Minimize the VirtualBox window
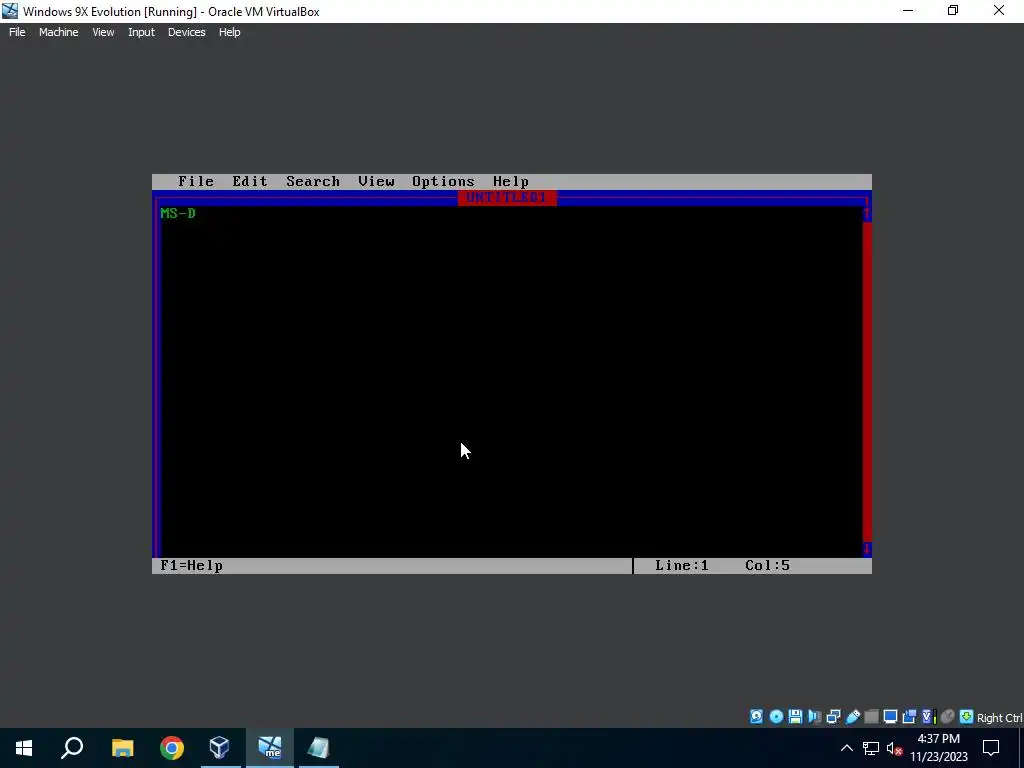This screenshot has height=768, width=1024. pyautogui.click(x=908, y=11)
